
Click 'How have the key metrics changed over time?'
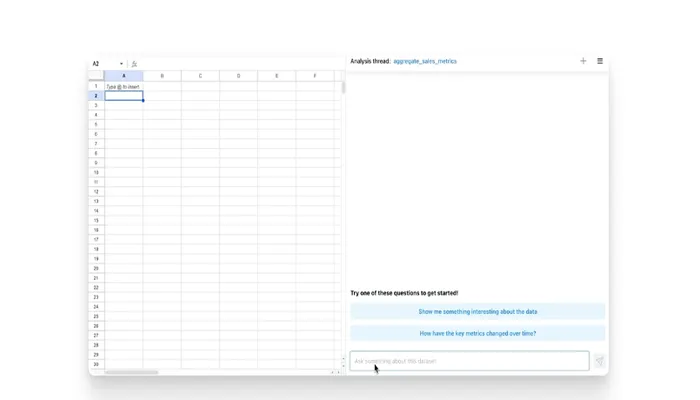(x=477, y=333)
